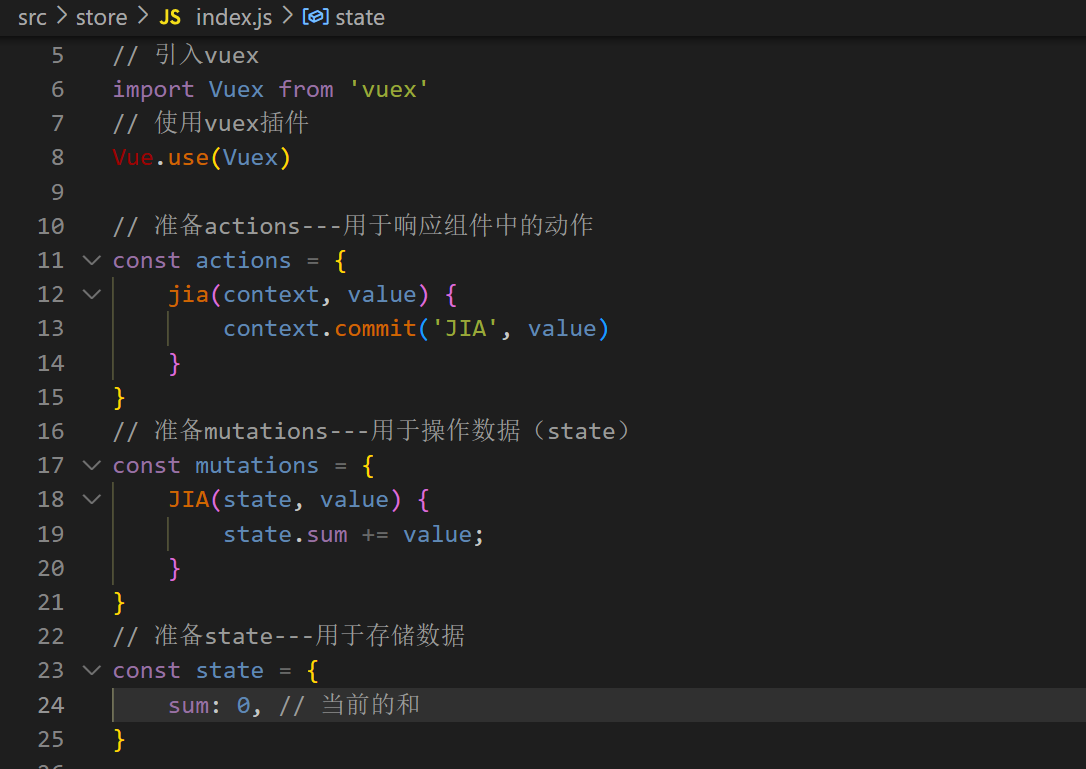Click 'Vue' identifier on line 8
Screen dimensions: 1086x769
coord(133,158)
